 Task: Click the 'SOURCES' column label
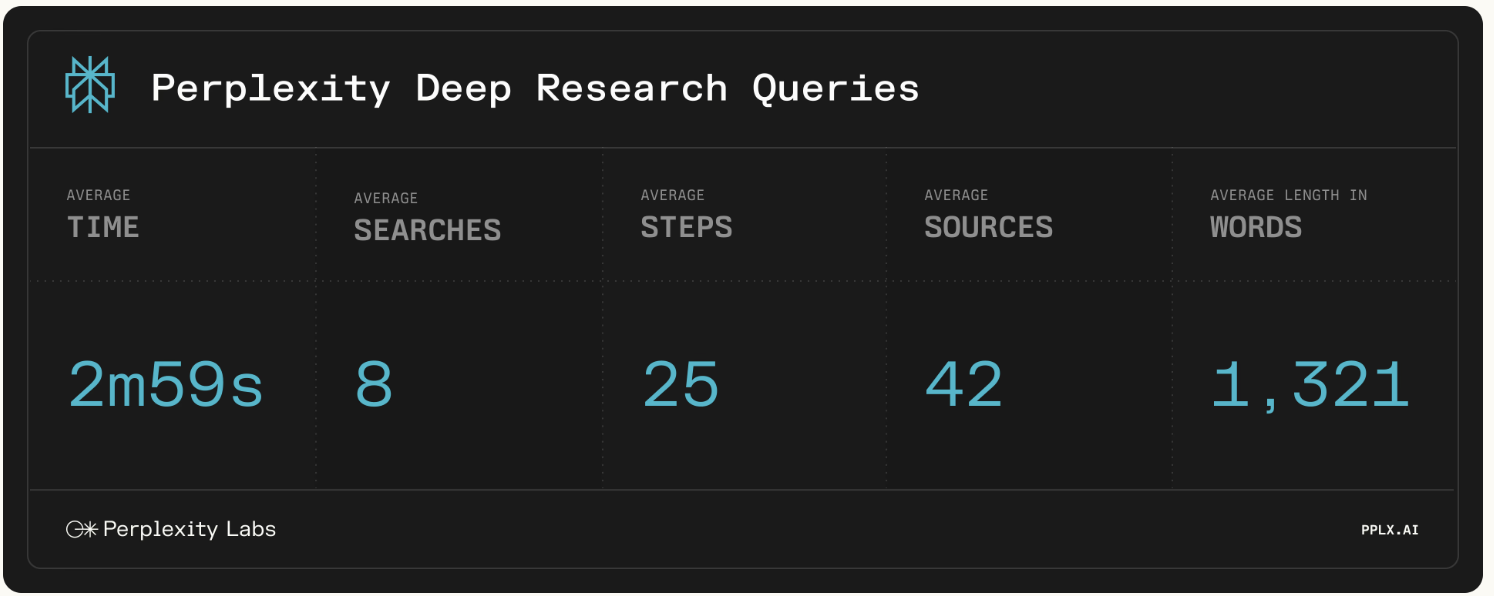click(x=988, y=227)
